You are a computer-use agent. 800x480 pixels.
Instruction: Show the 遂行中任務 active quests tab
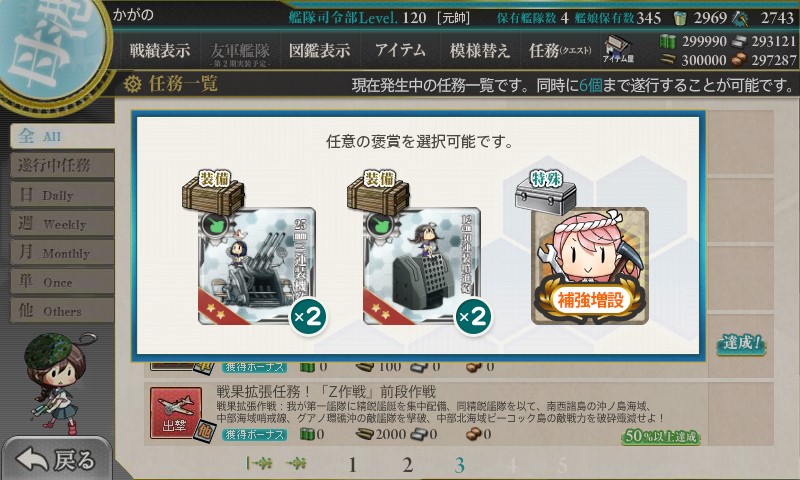(62, 165)
